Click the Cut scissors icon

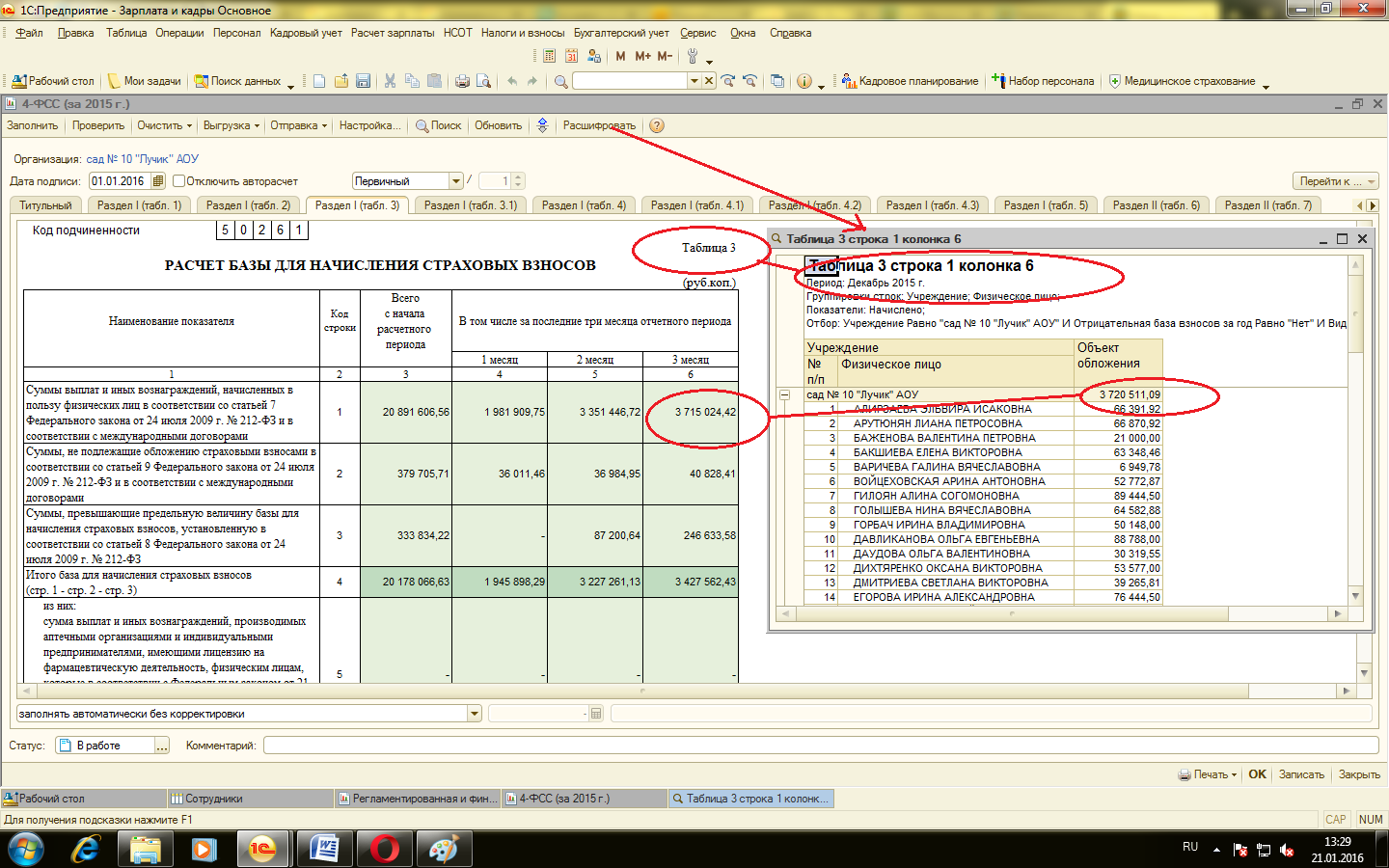click(390, 81)
